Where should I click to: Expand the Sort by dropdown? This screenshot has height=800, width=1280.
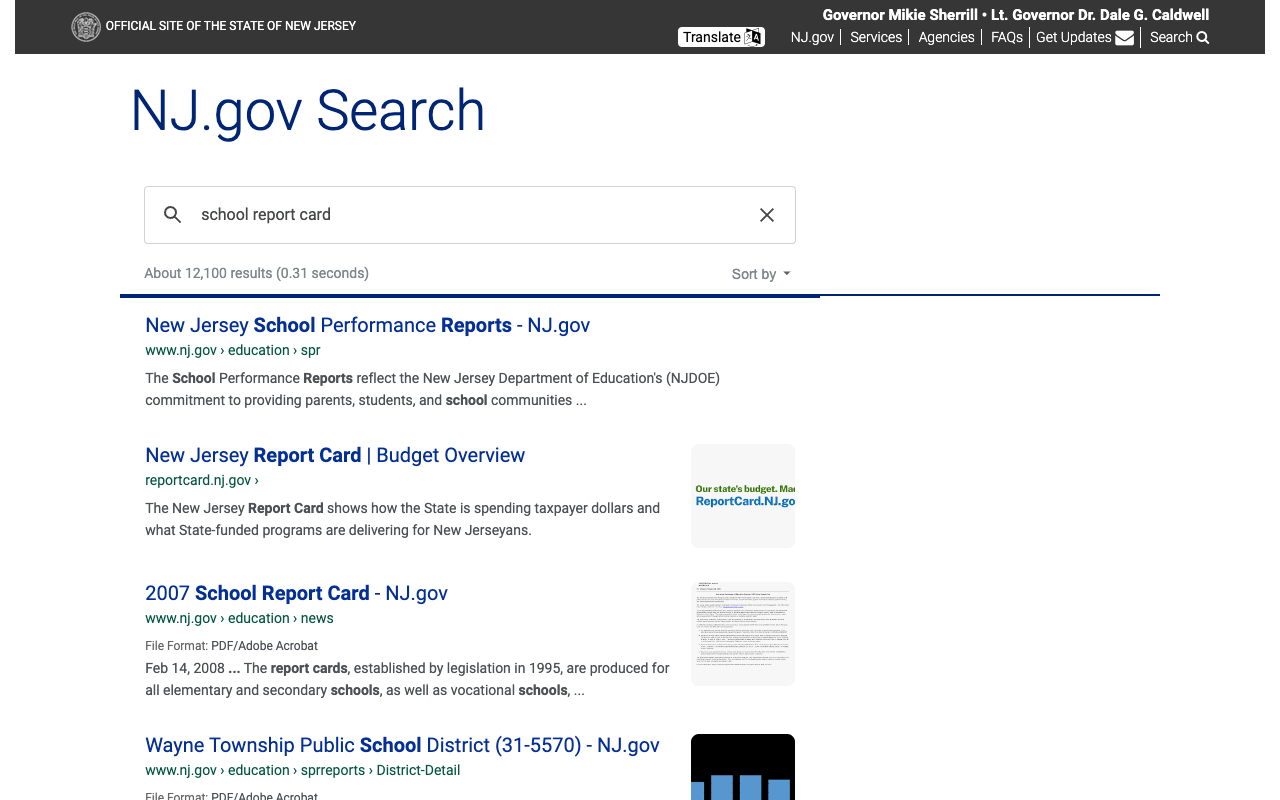tap(761, 274)
